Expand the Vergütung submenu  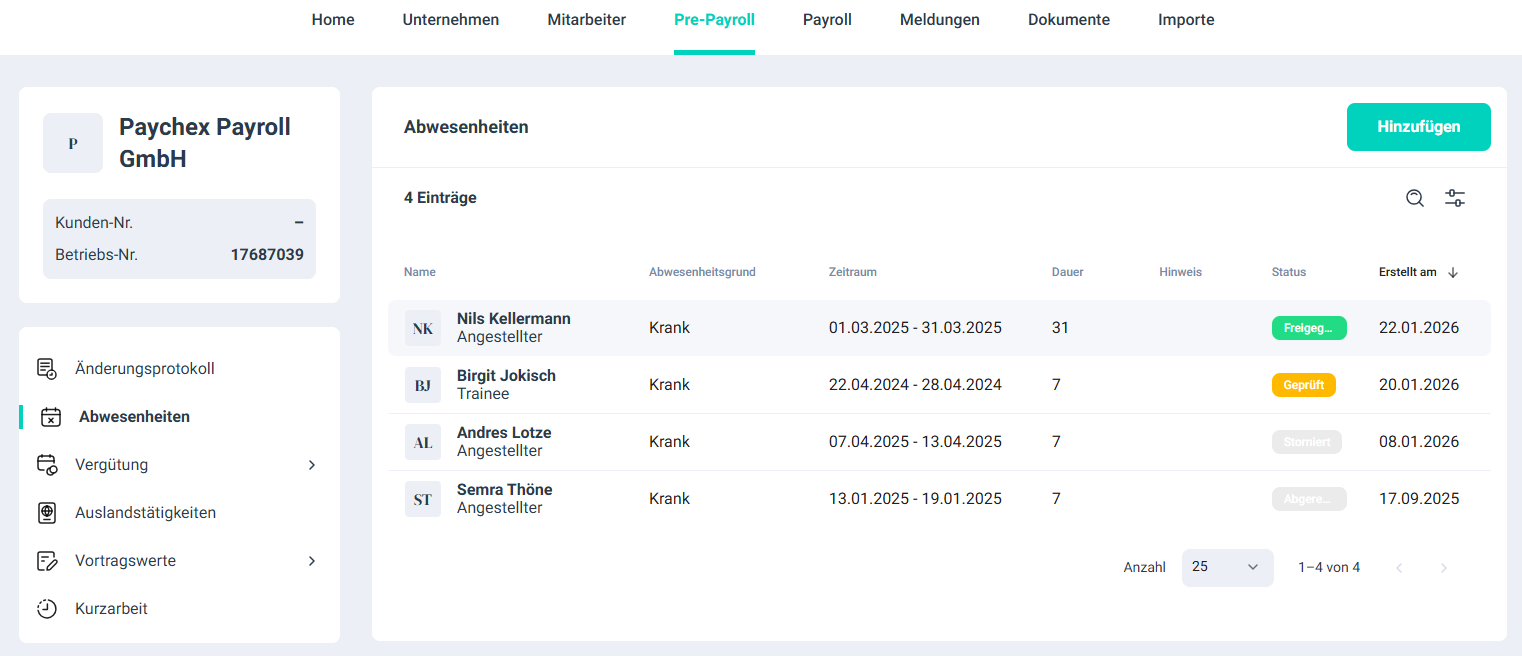(x=312, y=465)
